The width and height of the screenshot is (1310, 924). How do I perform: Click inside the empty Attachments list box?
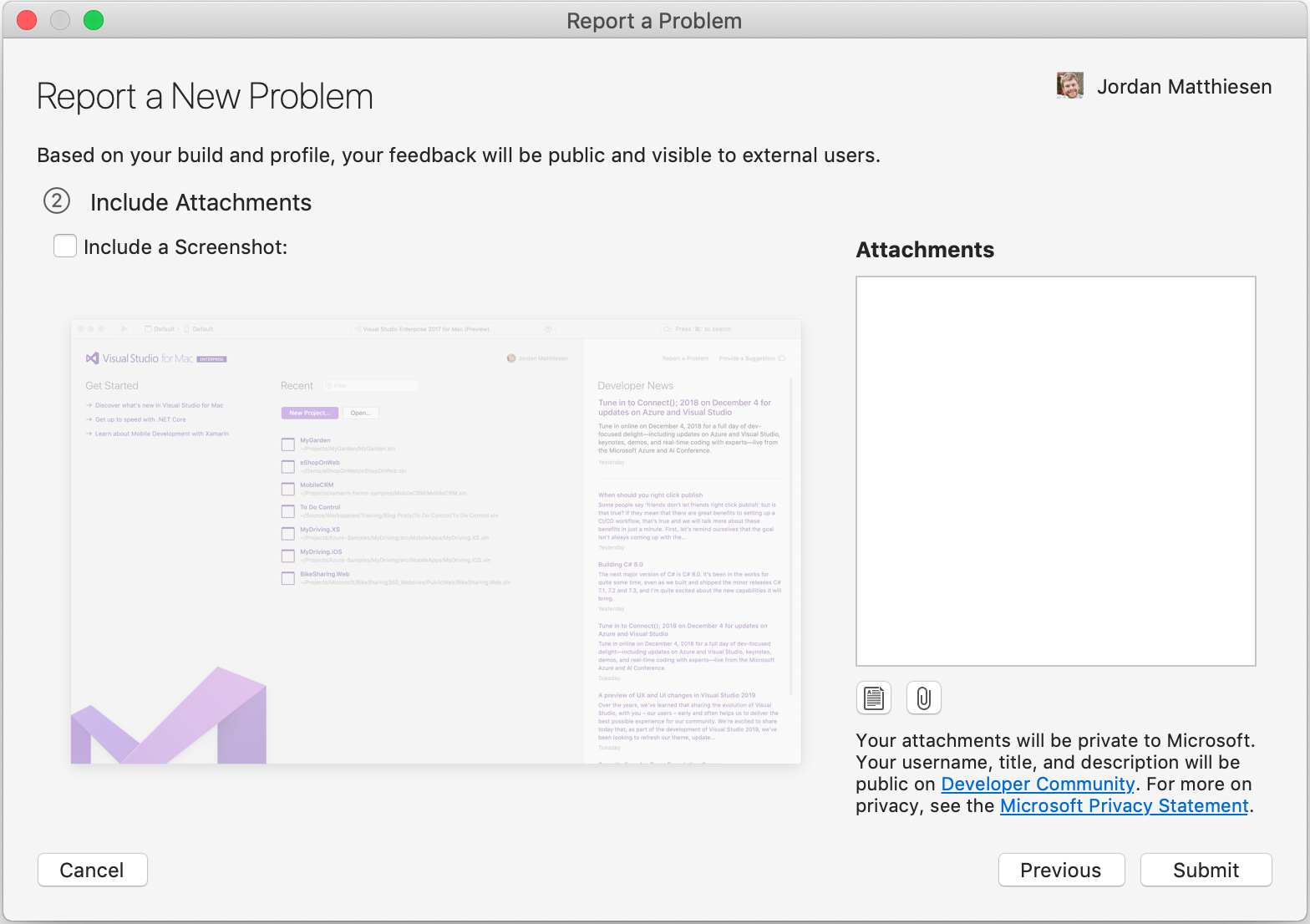pos(1056,471)
